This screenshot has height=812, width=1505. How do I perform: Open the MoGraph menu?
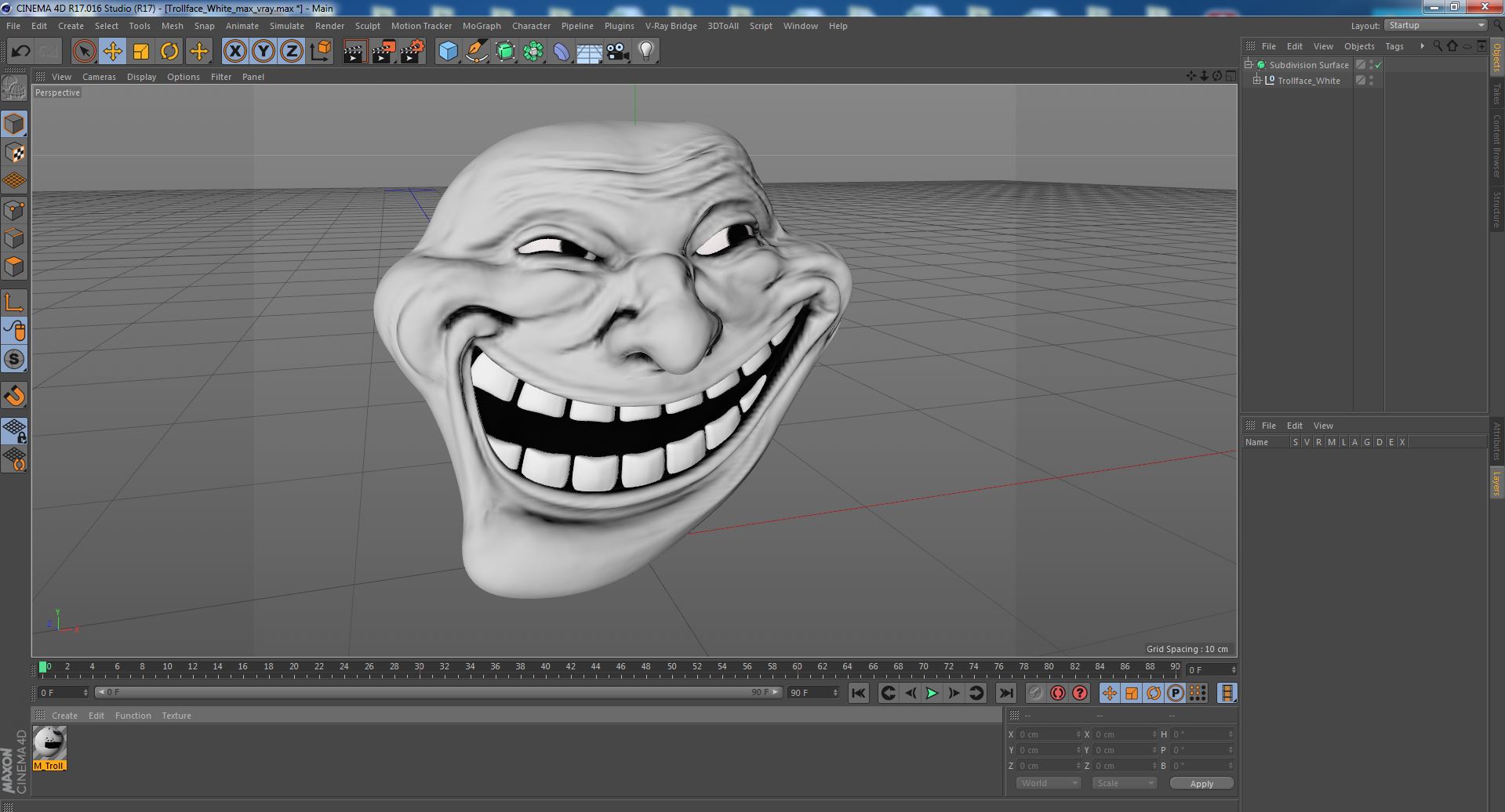point(482,26)
